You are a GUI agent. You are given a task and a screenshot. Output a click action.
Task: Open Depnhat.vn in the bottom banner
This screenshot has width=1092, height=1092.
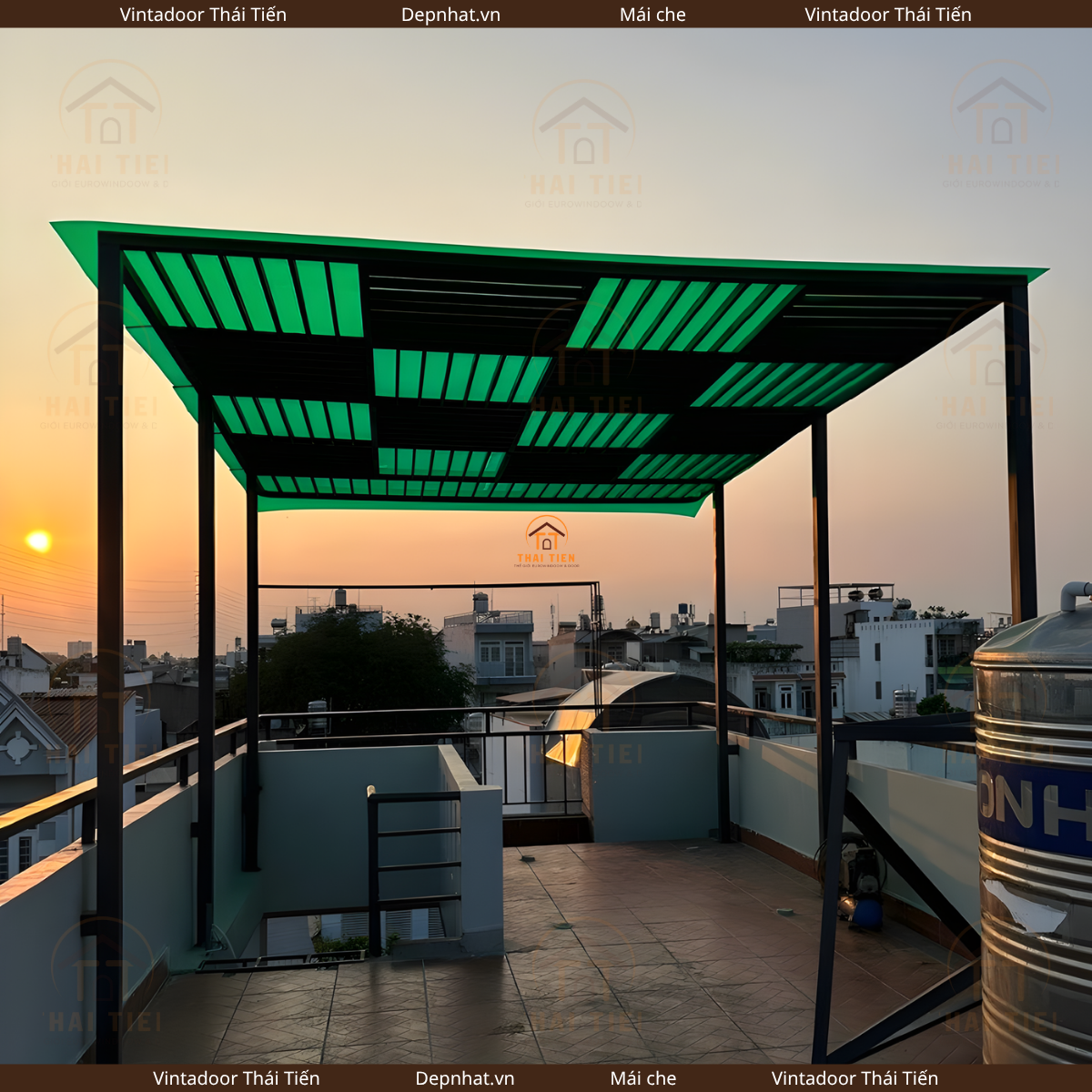[x=464, y=1078]
